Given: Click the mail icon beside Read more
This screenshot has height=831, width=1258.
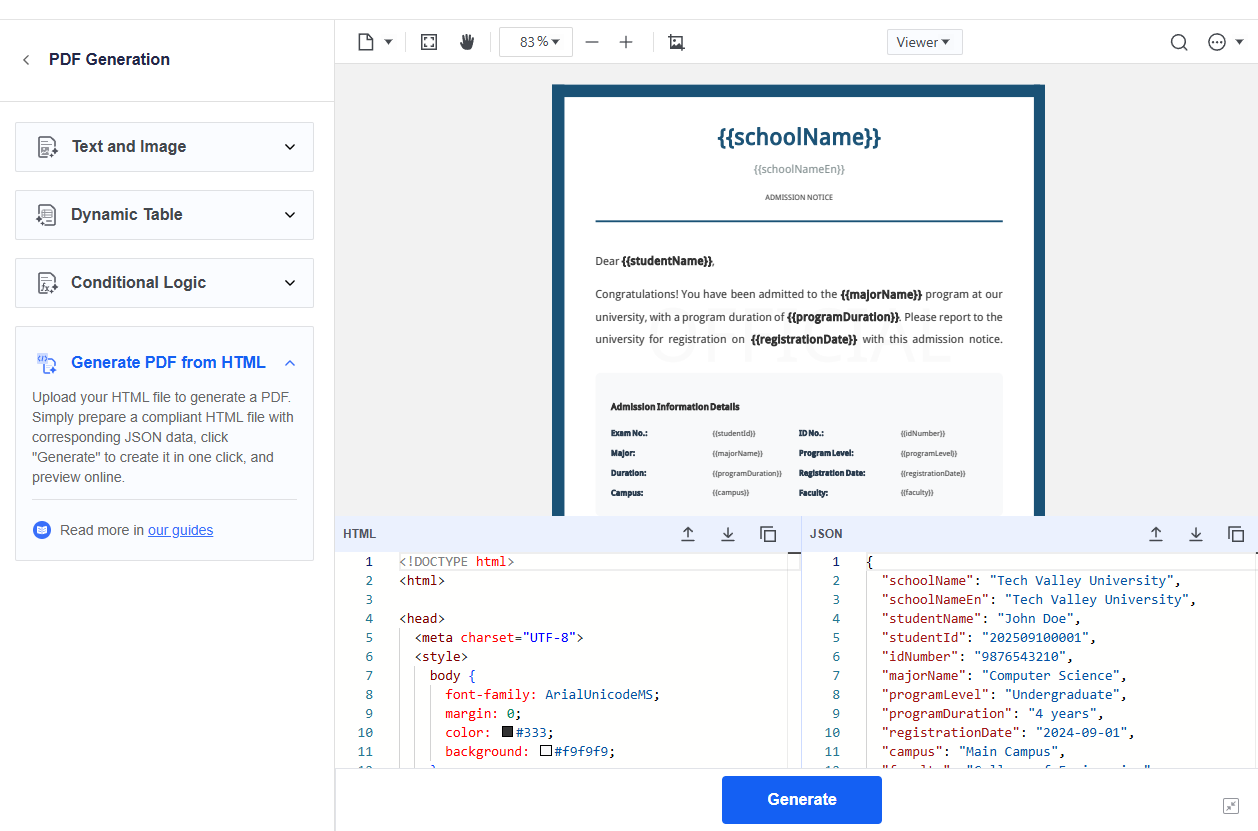Looking at the screenshot, I should click(41, 530).
